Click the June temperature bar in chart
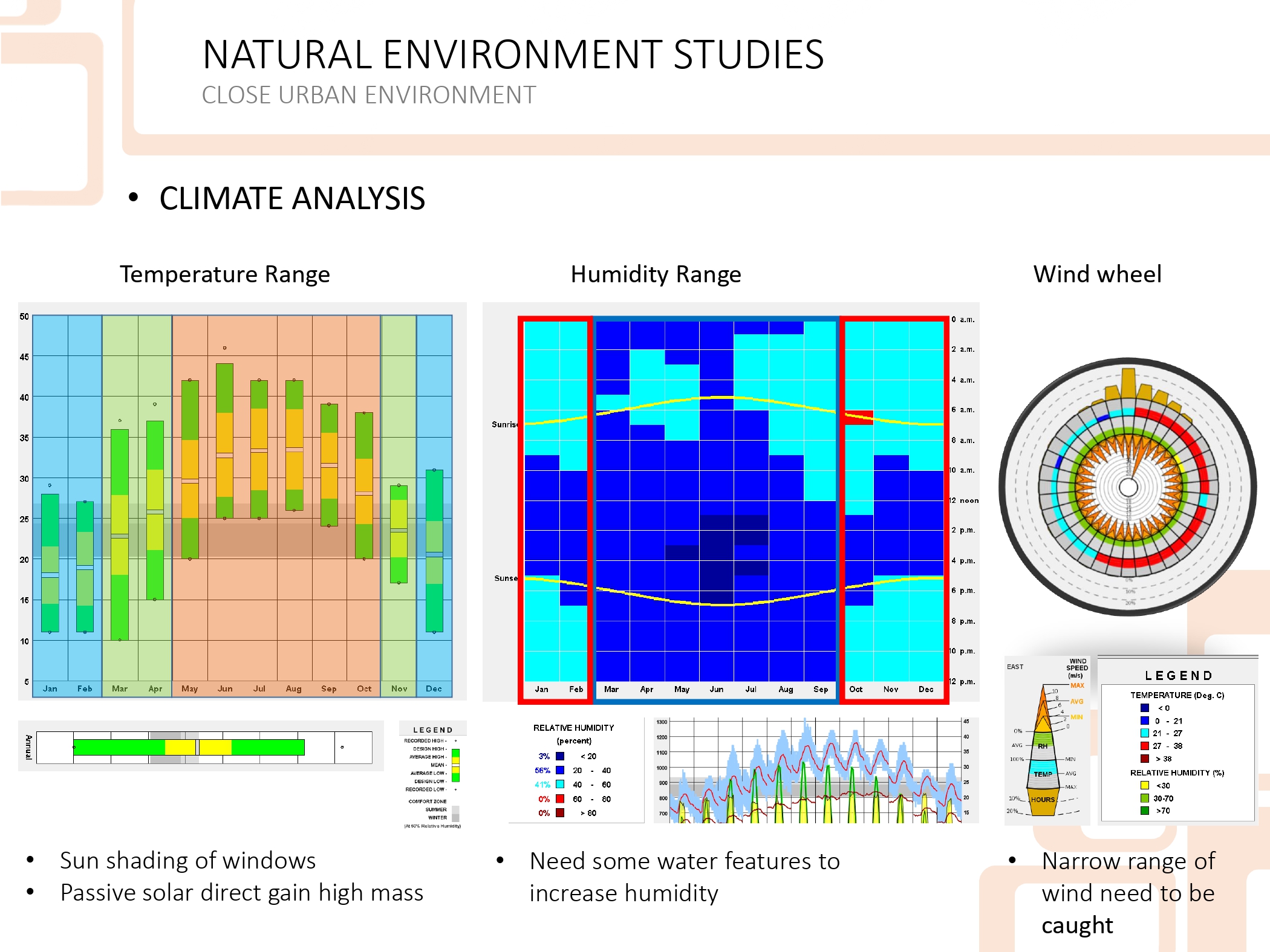The height and width of the screenshot is (952, 1270). click(224, 440)
